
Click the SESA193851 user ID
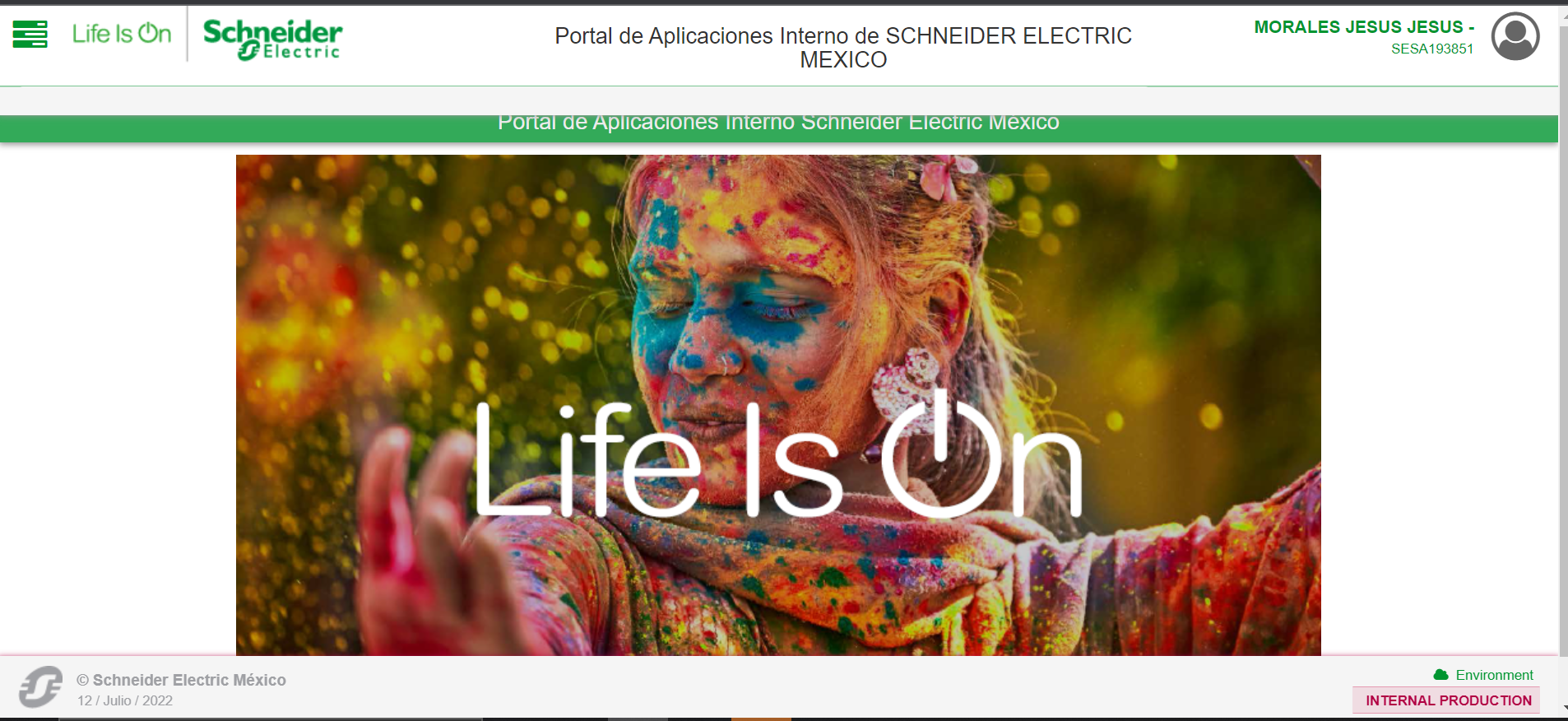[x=1432, y=49]
